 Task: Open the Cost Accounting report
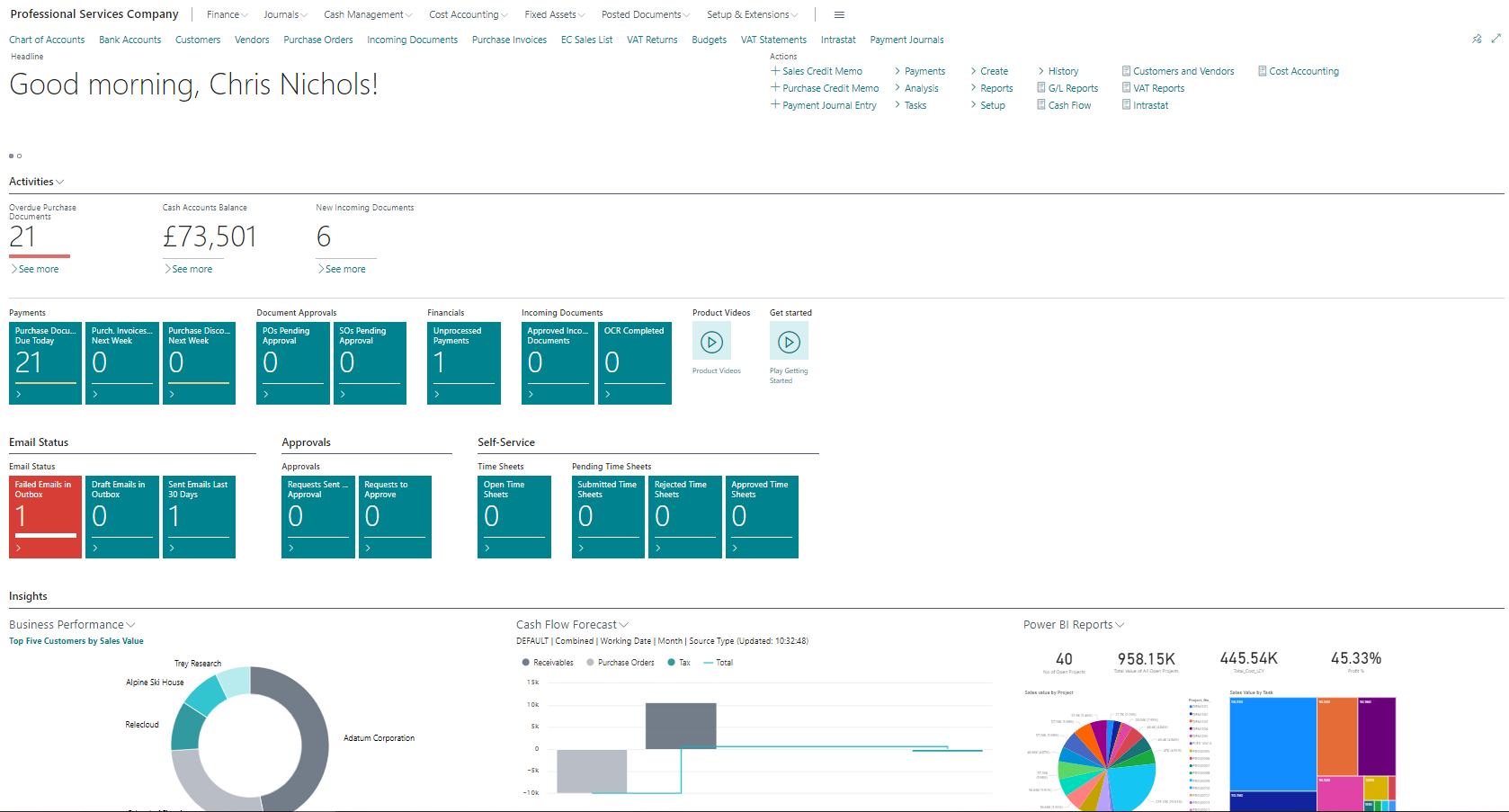click(1299, 71)
